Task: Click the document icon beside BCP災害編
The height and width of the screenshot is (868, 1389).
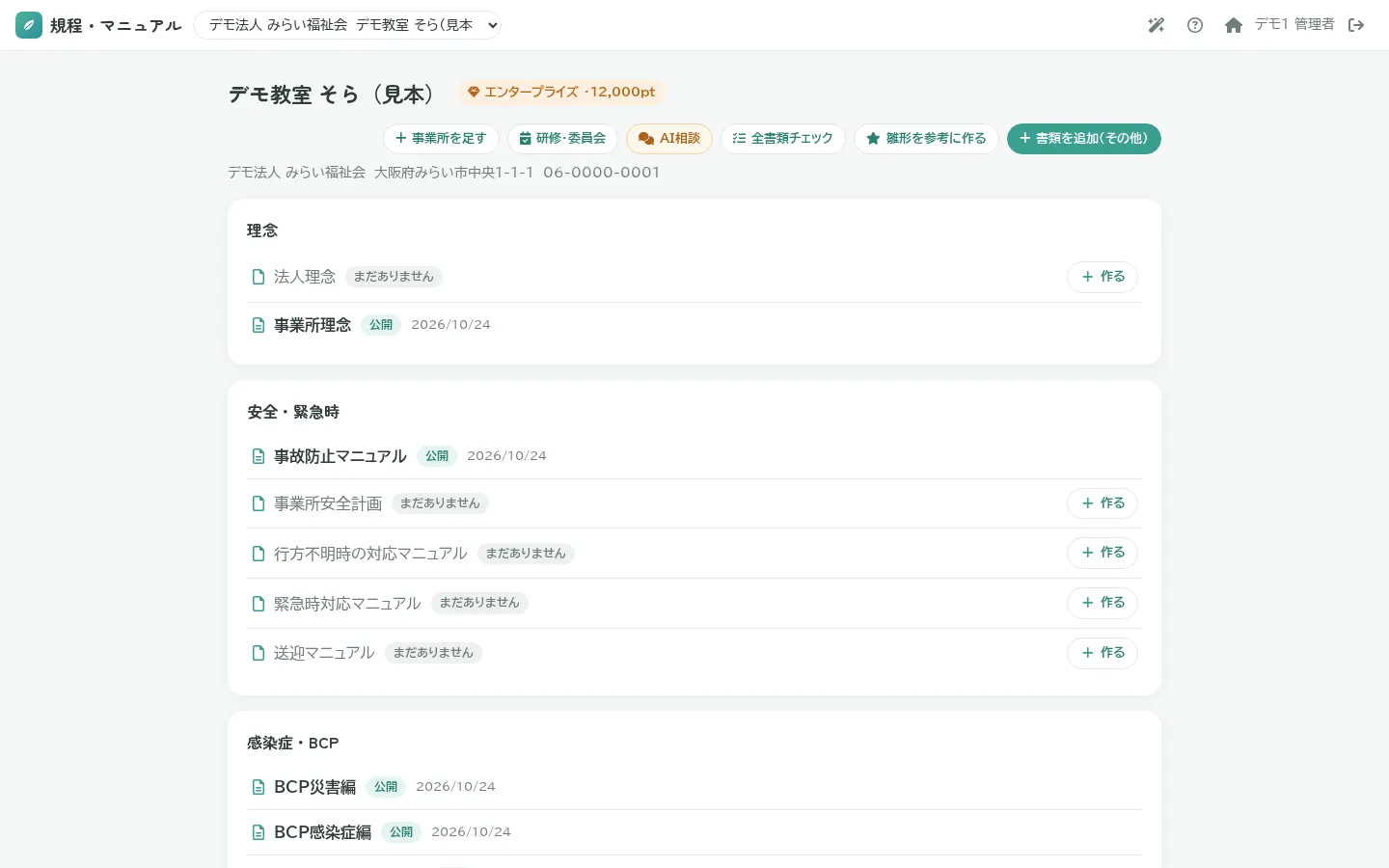Action: tap(259, 787)
